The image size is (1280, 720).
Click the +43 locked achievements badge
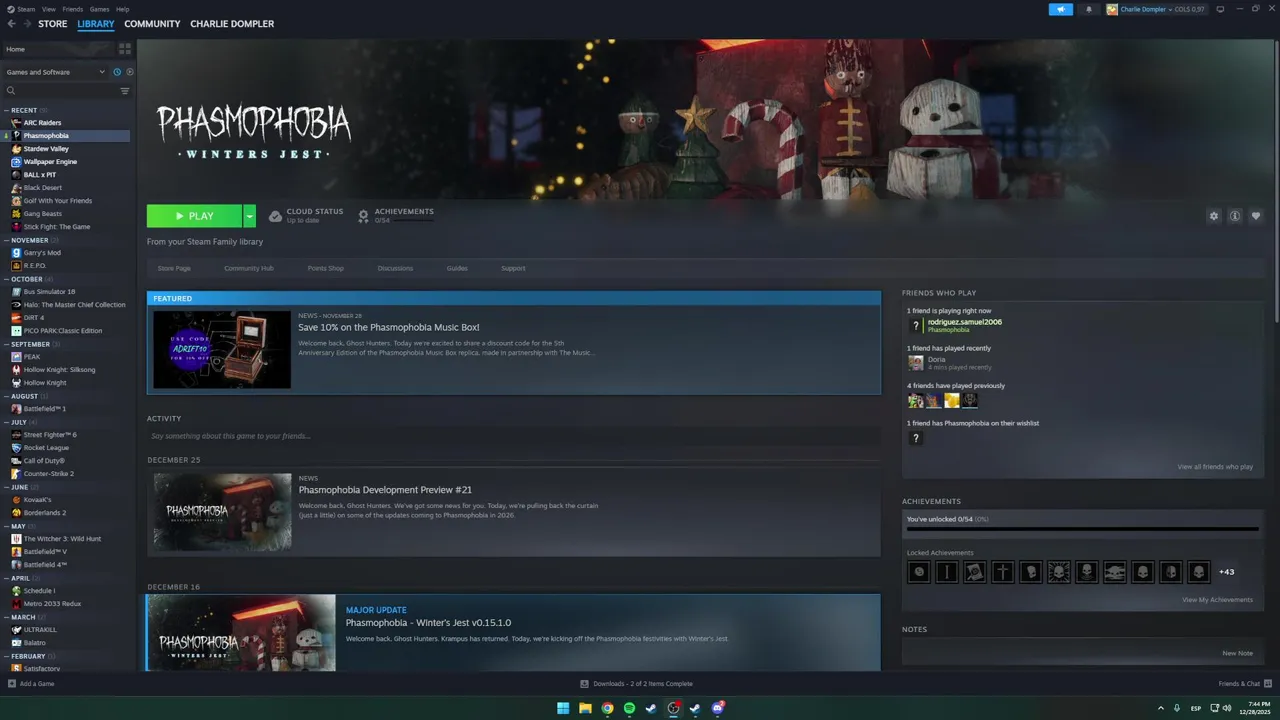point(1226,572)
